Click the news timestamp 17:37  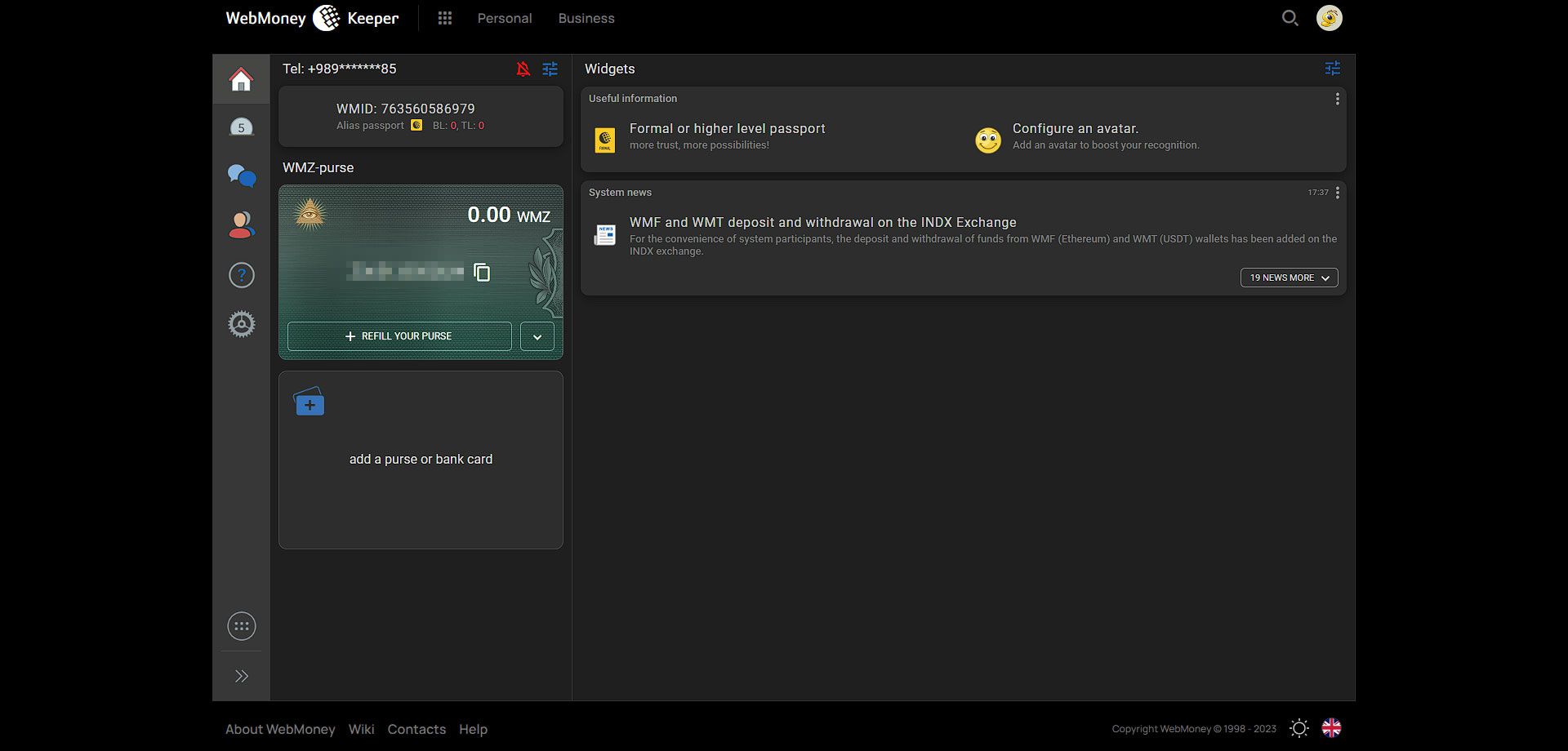click(x=1317, y=193)
